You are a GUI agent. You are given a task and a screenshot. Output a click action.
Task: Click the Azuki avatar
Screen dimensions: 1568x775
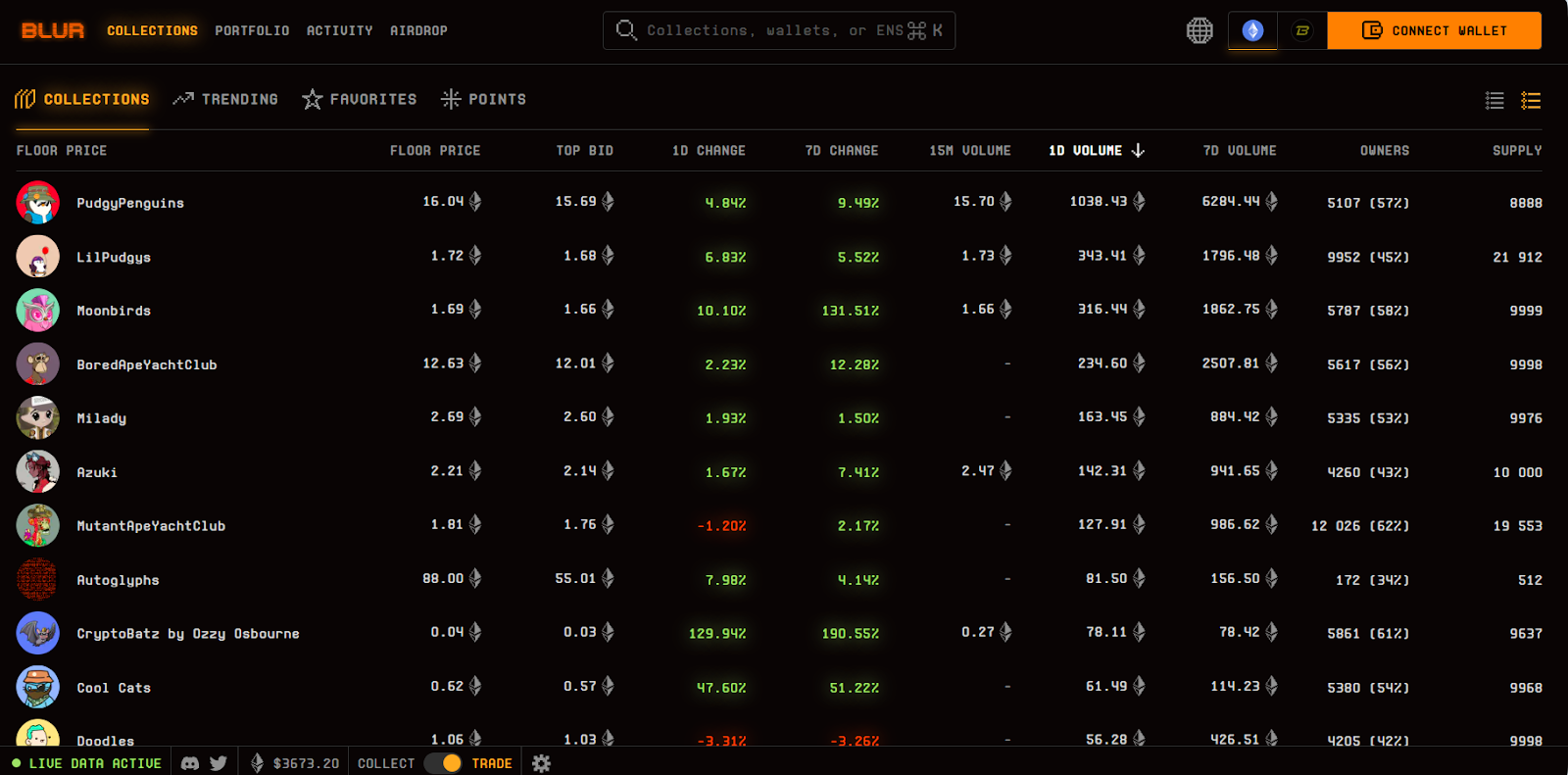[x=38, y=472]
